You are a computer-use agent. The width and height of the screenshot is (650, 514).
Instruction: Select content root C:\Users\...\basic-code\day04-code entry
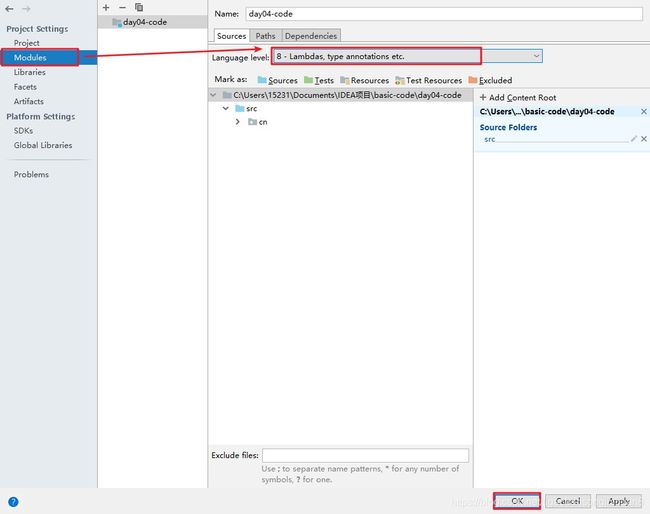[547, 112]
